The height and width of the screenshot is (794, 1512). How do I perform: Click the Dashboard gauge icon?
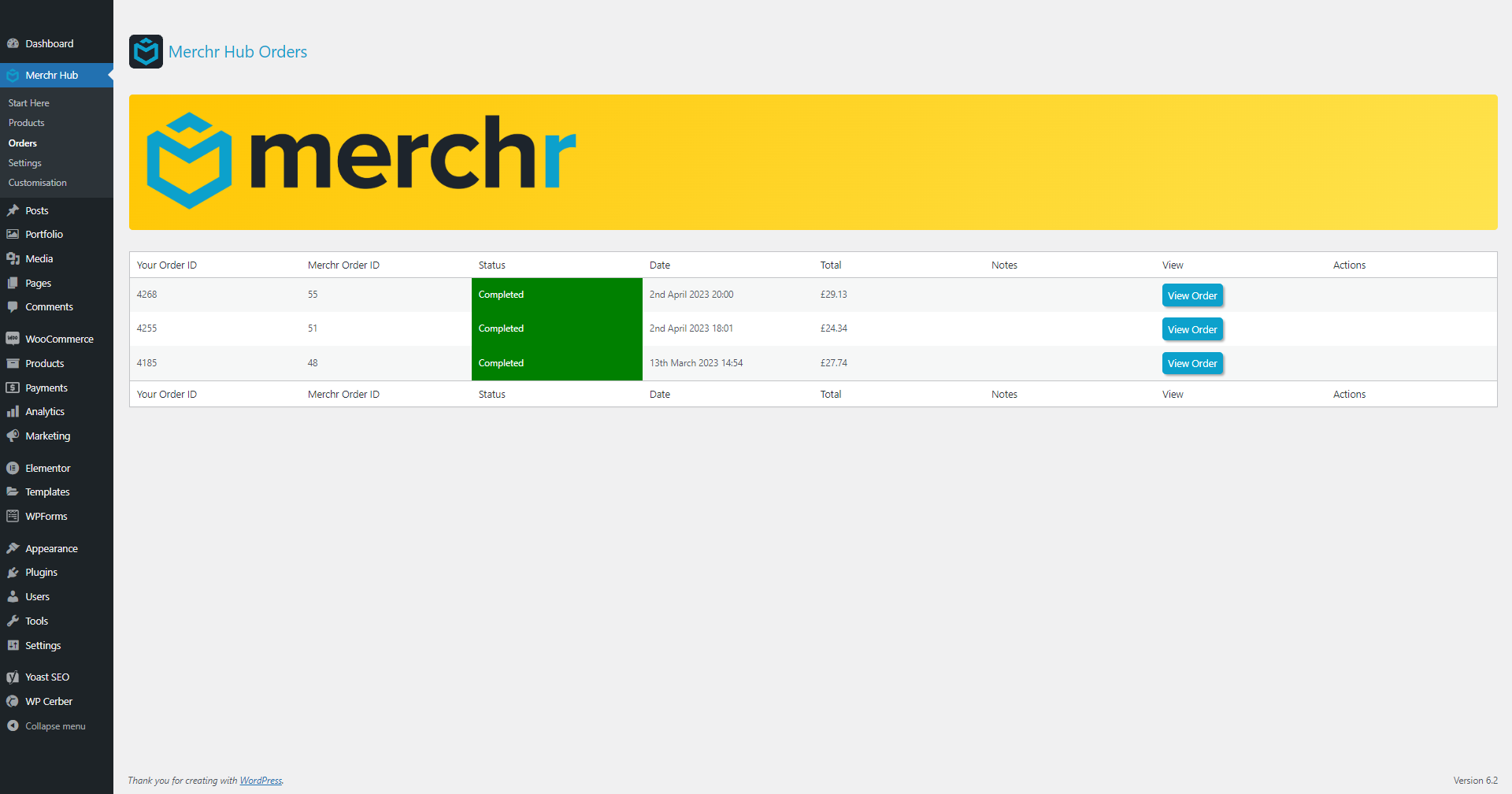point(13,43)
